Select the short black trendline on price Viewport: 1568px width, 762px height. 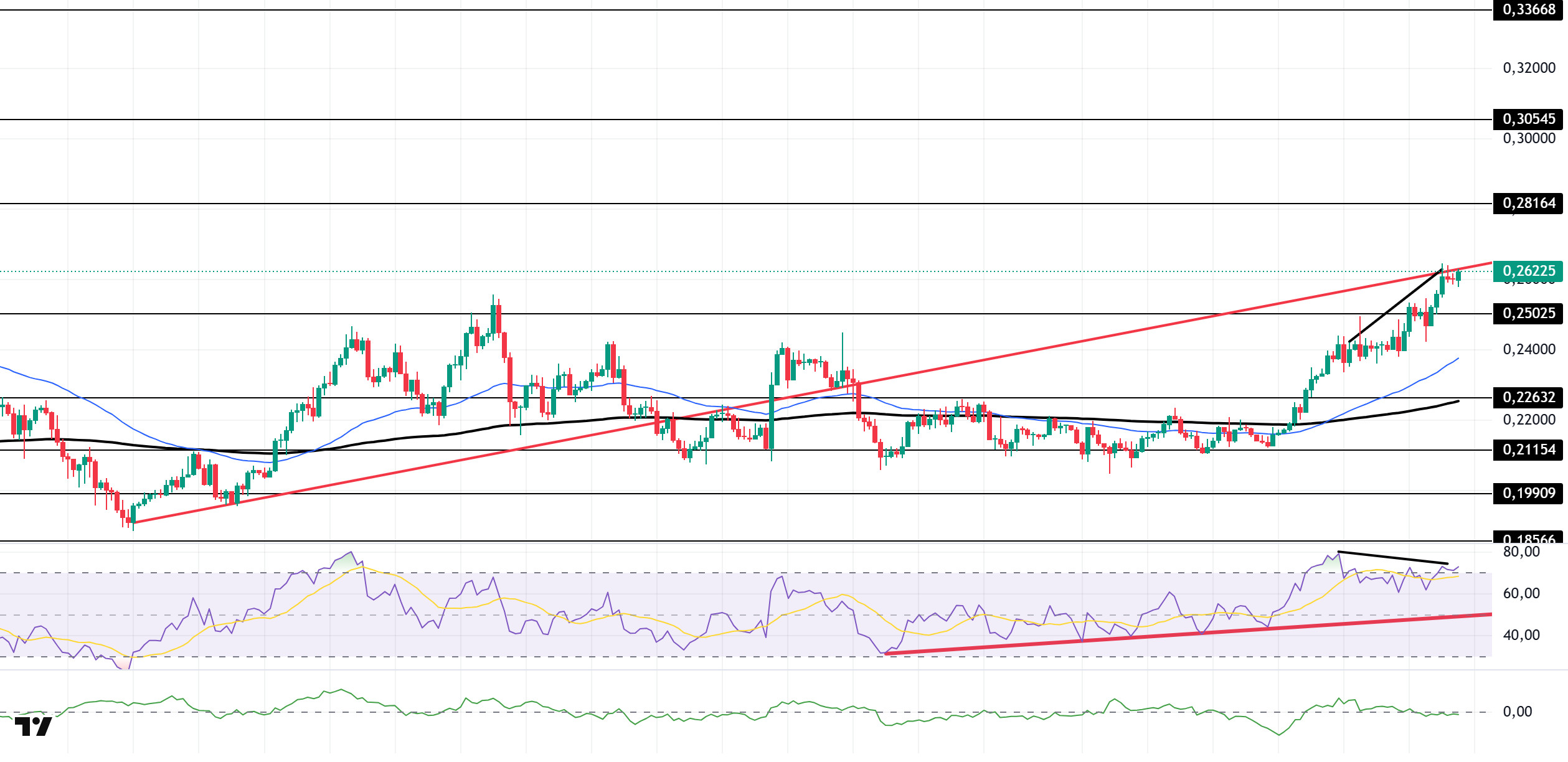click(x=1395, y=306)
